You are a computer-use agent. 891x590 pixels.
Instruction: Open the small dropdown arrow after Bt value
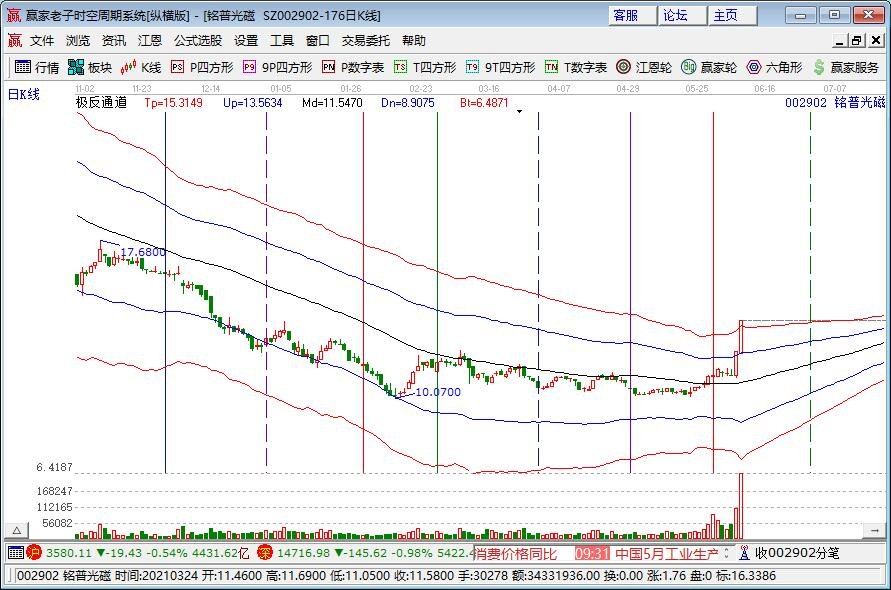tap(519, 111)
